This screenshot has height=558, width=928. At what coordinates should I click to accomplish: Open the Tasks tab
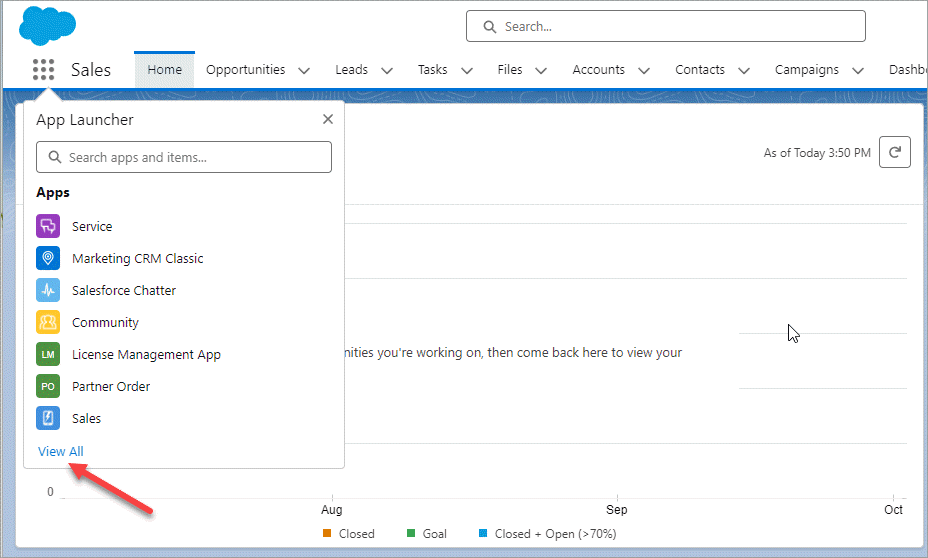pyautogui.click(x=433, y=69)
